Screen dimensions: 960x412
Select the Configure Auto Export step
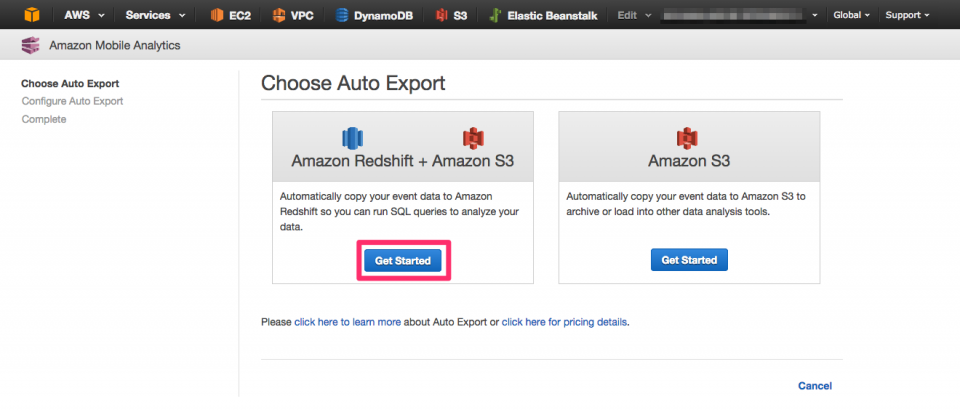point(72,101)
